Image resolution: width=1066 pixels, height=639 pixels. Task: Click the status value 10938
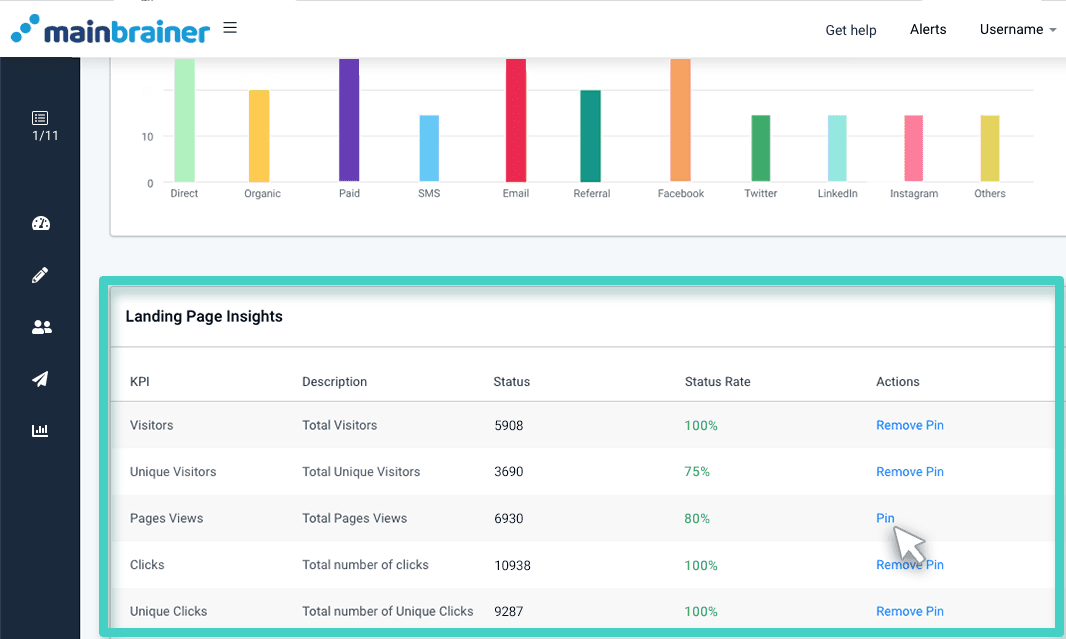513,566
